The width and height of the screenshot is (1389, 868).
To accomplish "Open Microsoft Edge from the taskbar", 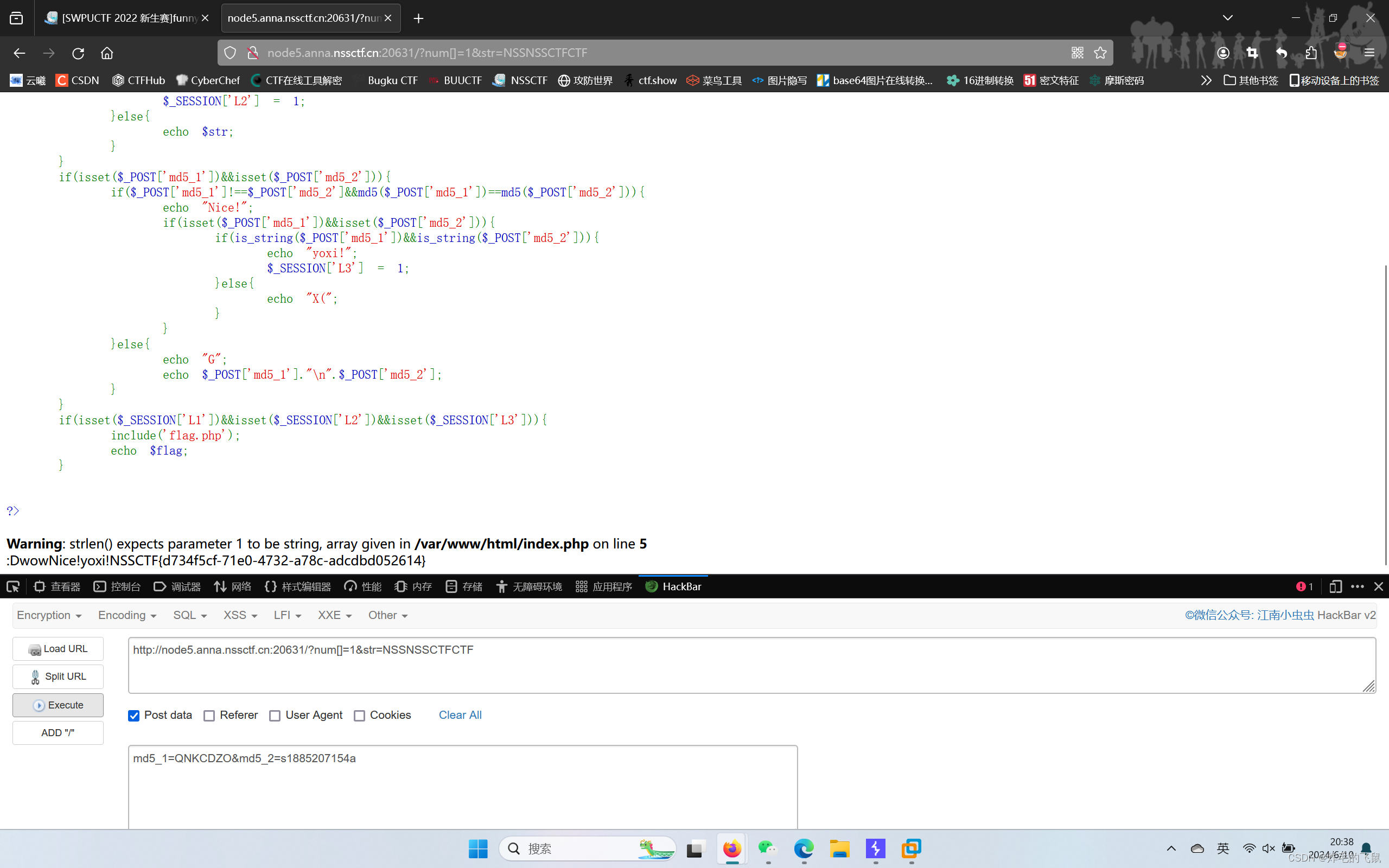I will [804, 848].
